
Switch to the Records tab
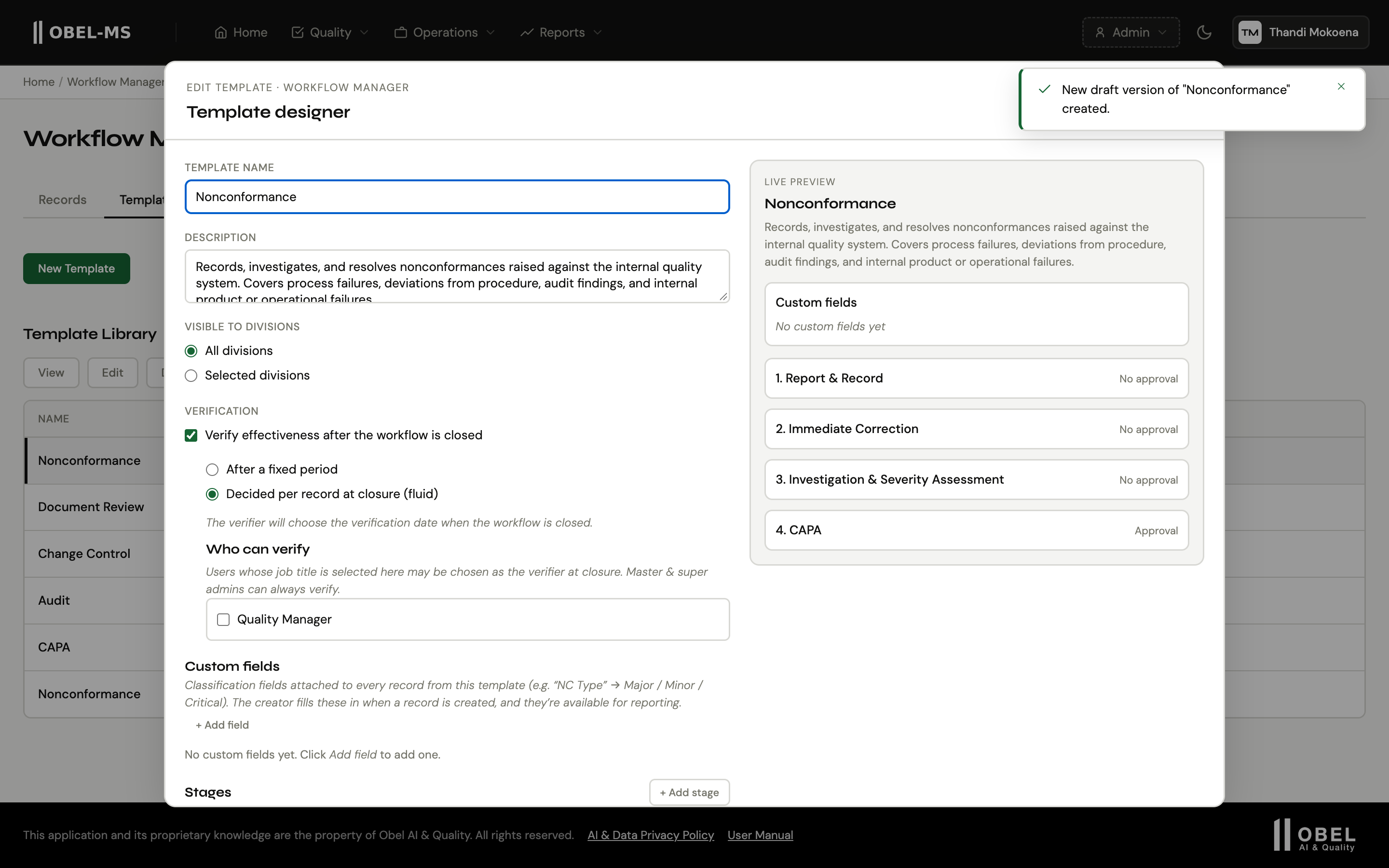tap(63, 200)
